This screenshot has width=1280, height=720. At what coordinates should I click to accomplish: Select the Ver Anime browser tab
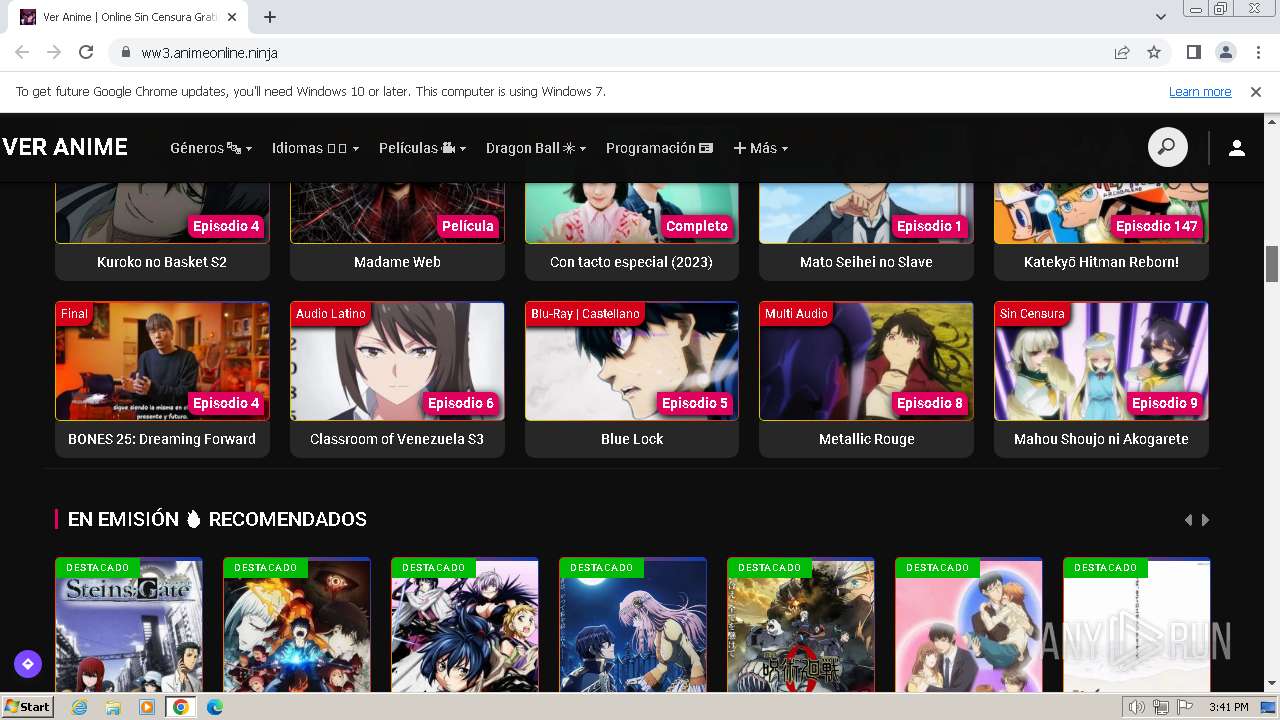coord(130,17)
